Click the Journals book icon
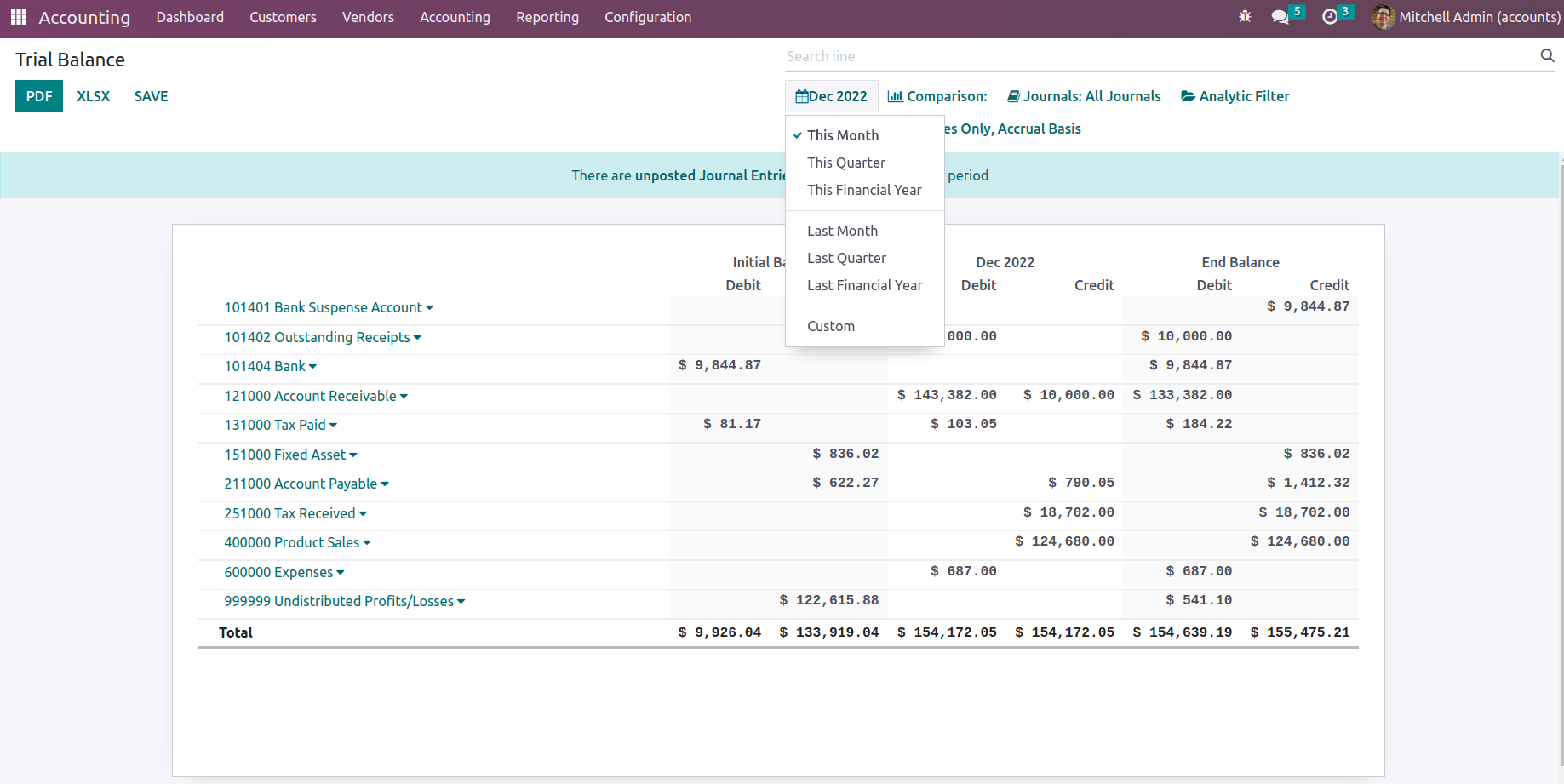The image size is (1564, 784). (1013, 96)
